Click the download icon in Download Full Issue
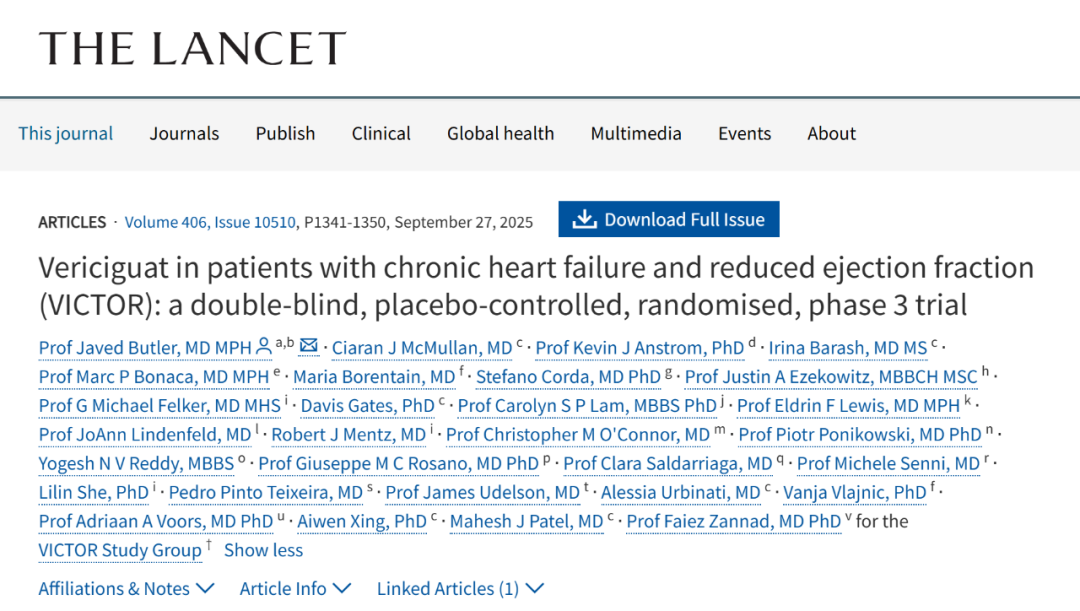The image size is (1080, 611). pyautogui.click(x=584, y=220)
